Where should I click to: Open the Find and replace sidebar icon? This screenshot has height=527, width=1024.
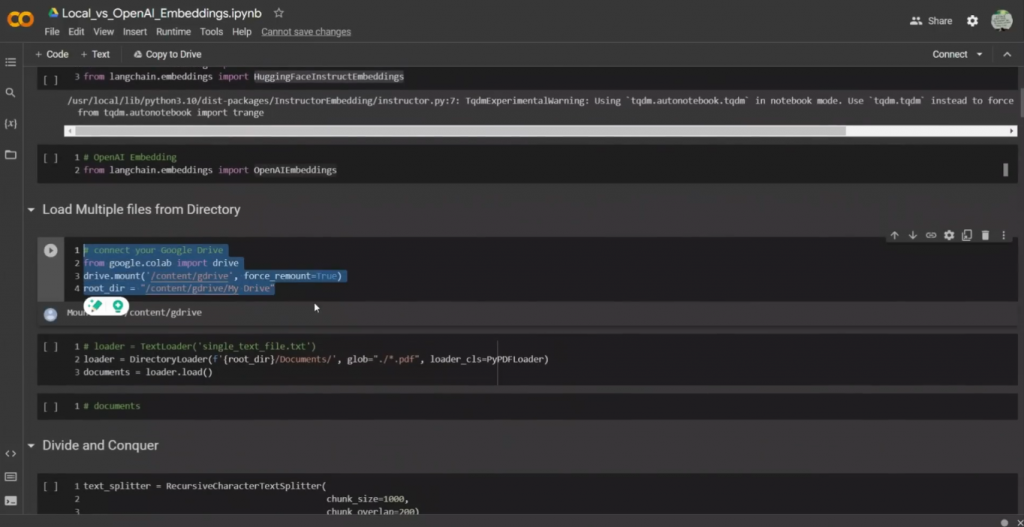pos(10,93)
